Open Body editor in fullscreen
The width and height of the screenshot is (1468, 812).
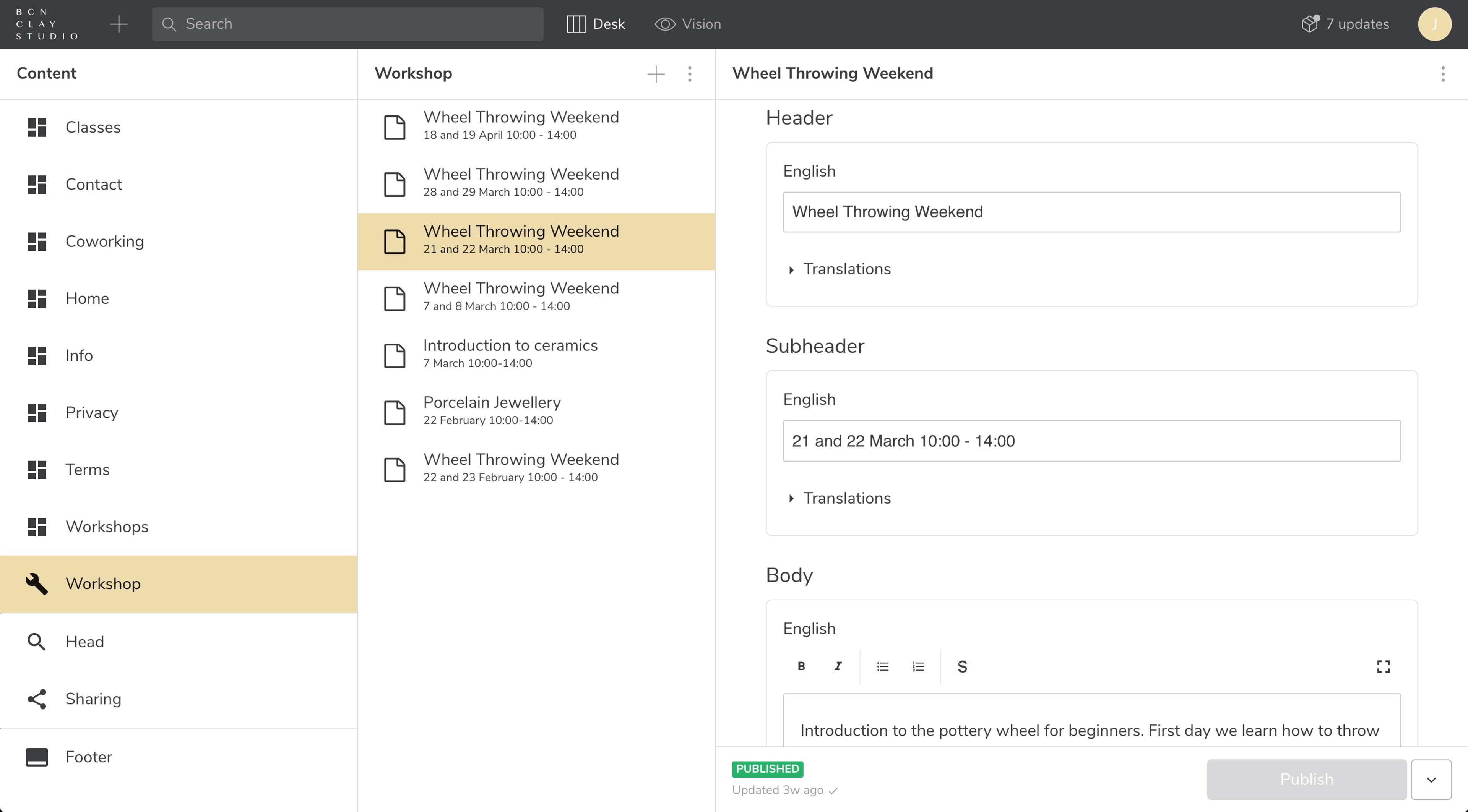click(1383, 666)
